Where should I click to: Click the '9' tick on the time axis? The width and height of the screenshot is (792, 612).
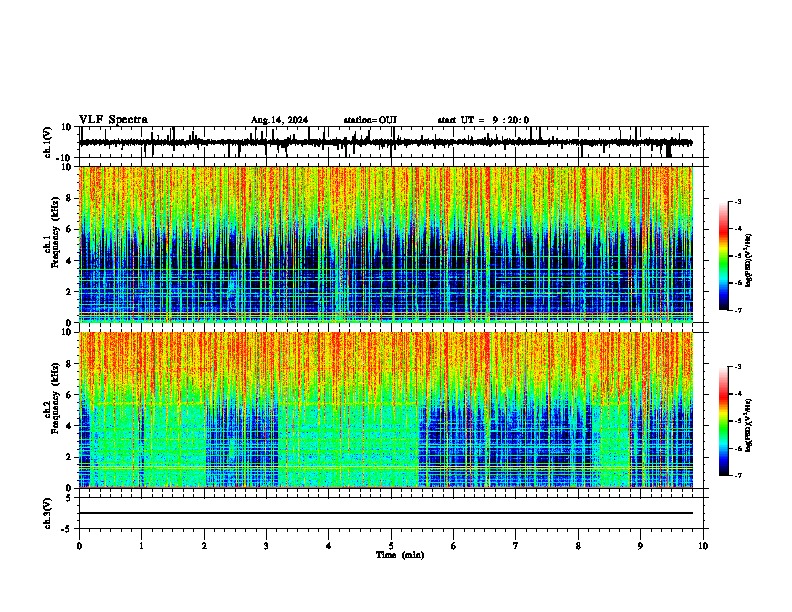[640, 546]
